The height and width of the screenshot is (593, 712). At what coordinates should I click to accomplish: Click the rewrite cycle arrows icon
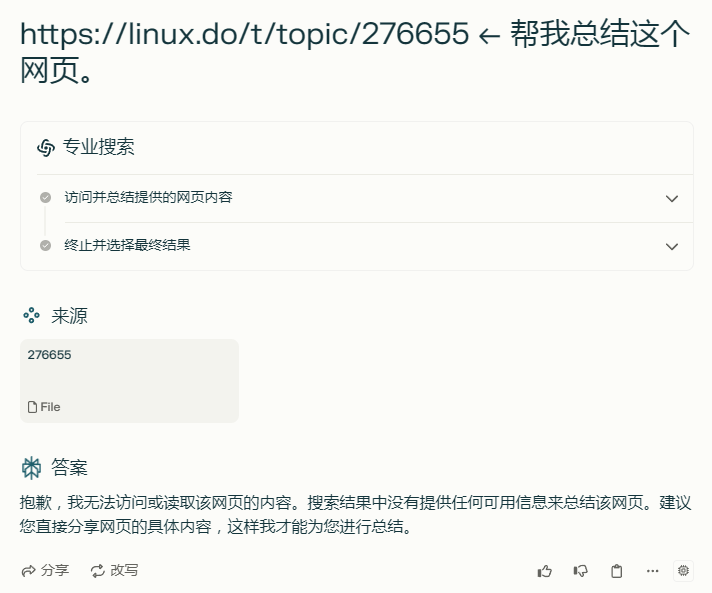(x=98, y=571)
